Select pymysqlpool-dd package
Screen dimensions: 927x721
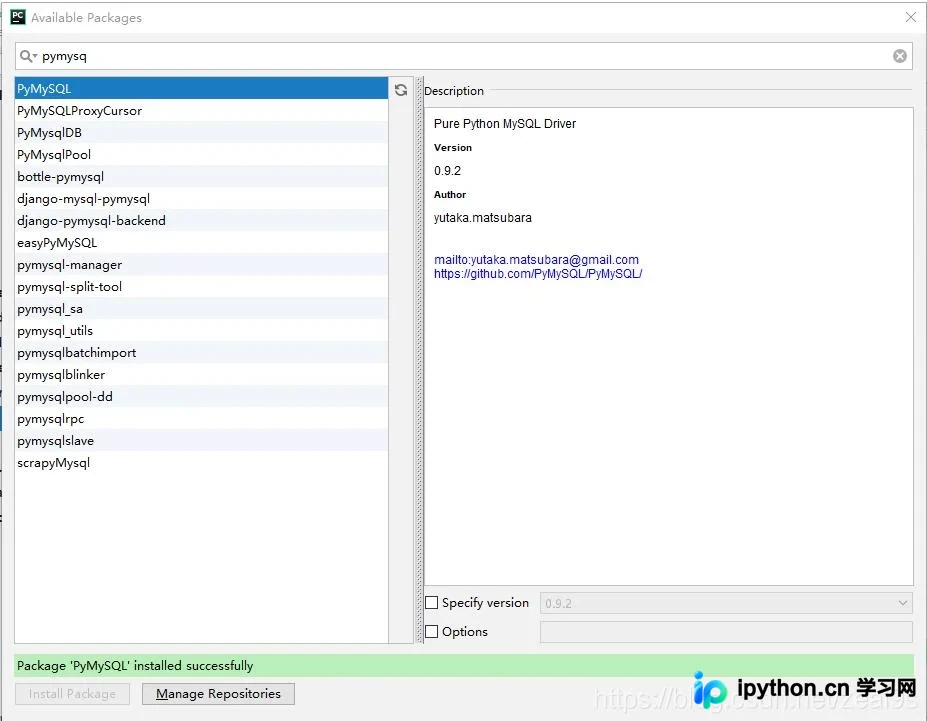[201, 397]
